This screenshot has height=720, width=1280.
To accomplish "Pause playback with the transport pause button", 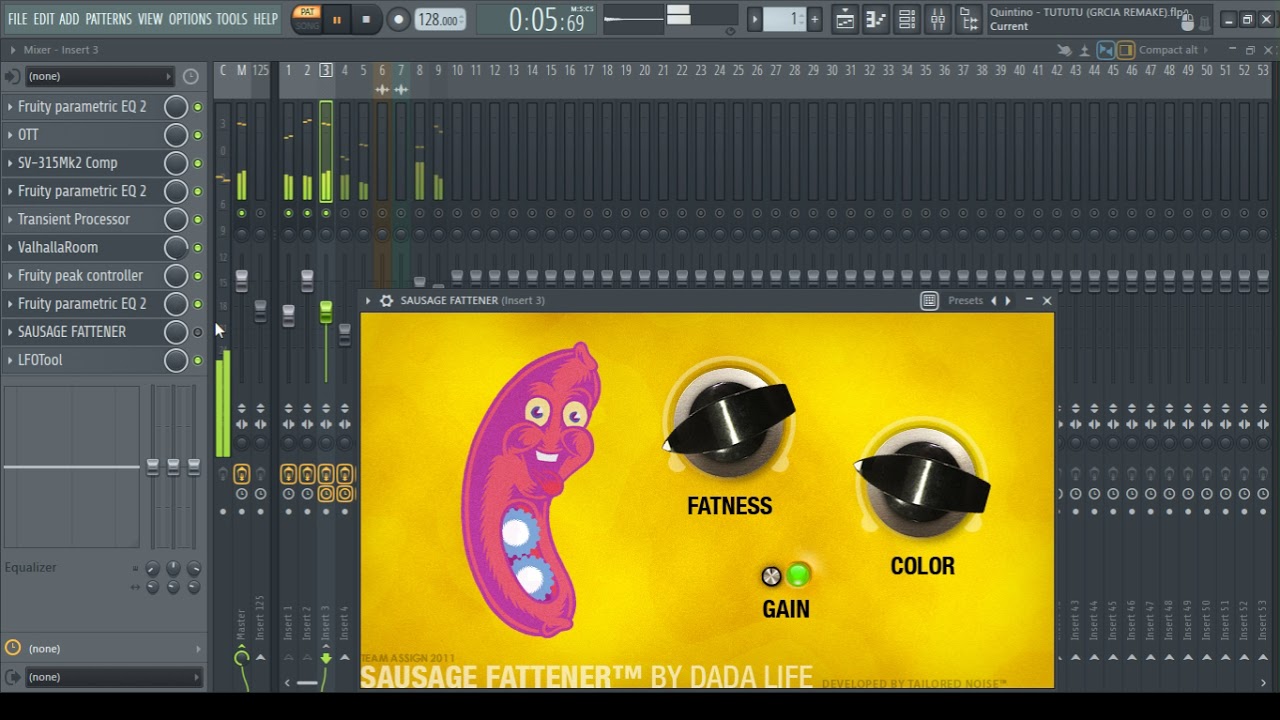I will pyautogui.click(x=337, y=19).
